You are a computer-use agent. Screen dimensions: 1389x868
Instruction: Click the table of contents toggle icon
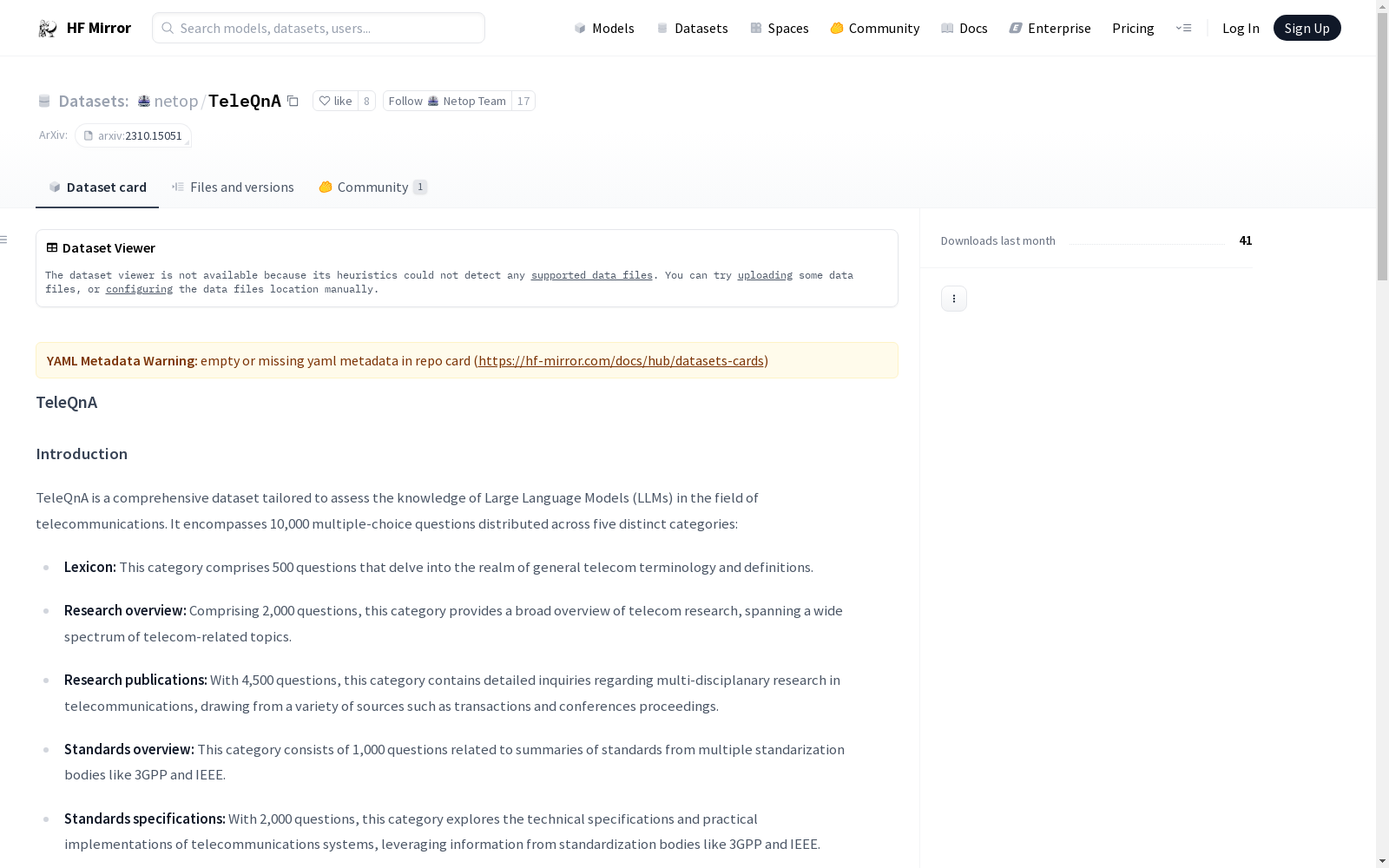4,240
